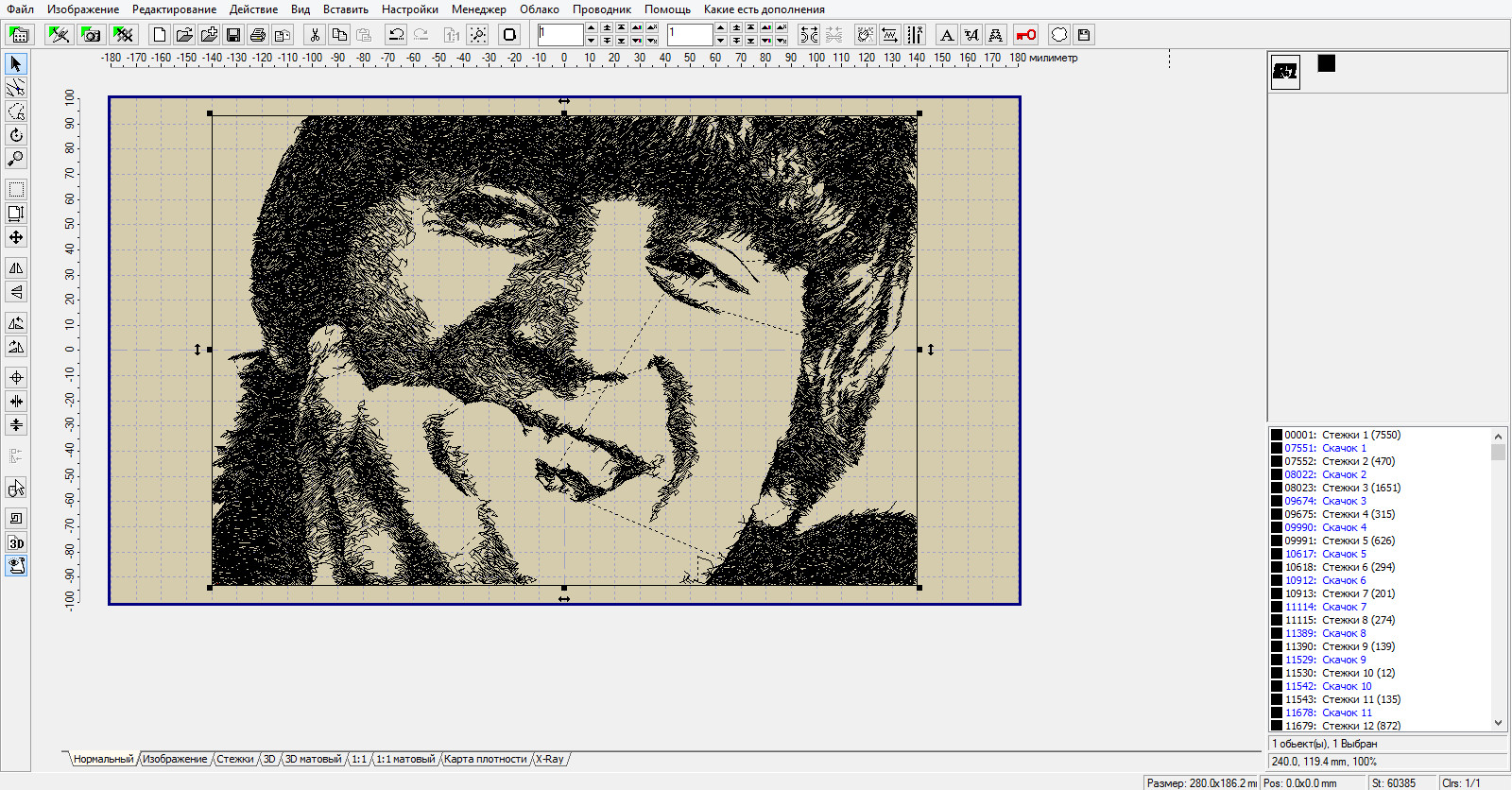This screenshot has width=1512, height=790.
Task: Click the red key icon
Action: click(1026, 35)
